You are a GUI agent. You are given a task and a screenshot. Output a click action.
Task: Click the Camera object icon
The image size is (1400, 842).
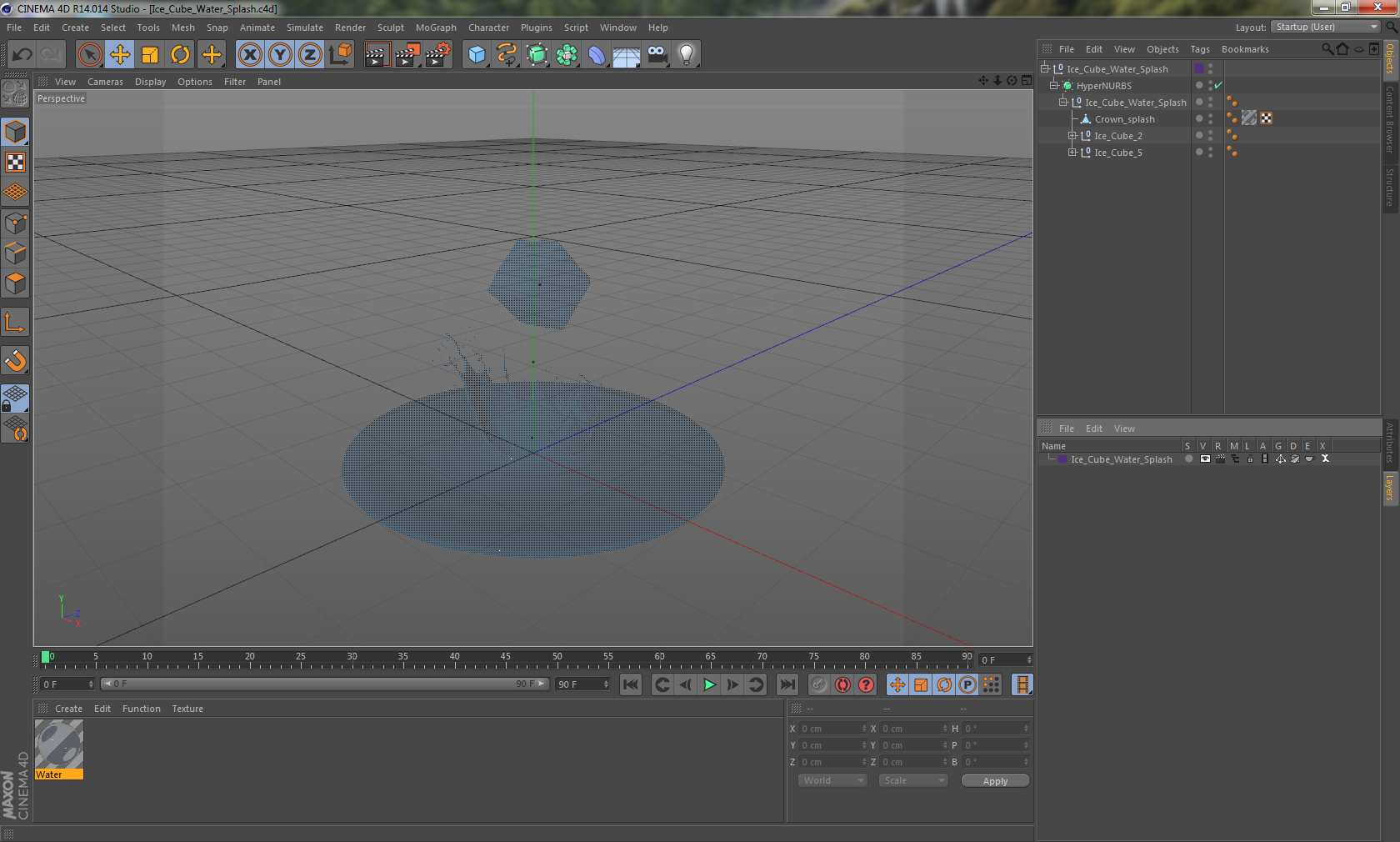[657, 55]
